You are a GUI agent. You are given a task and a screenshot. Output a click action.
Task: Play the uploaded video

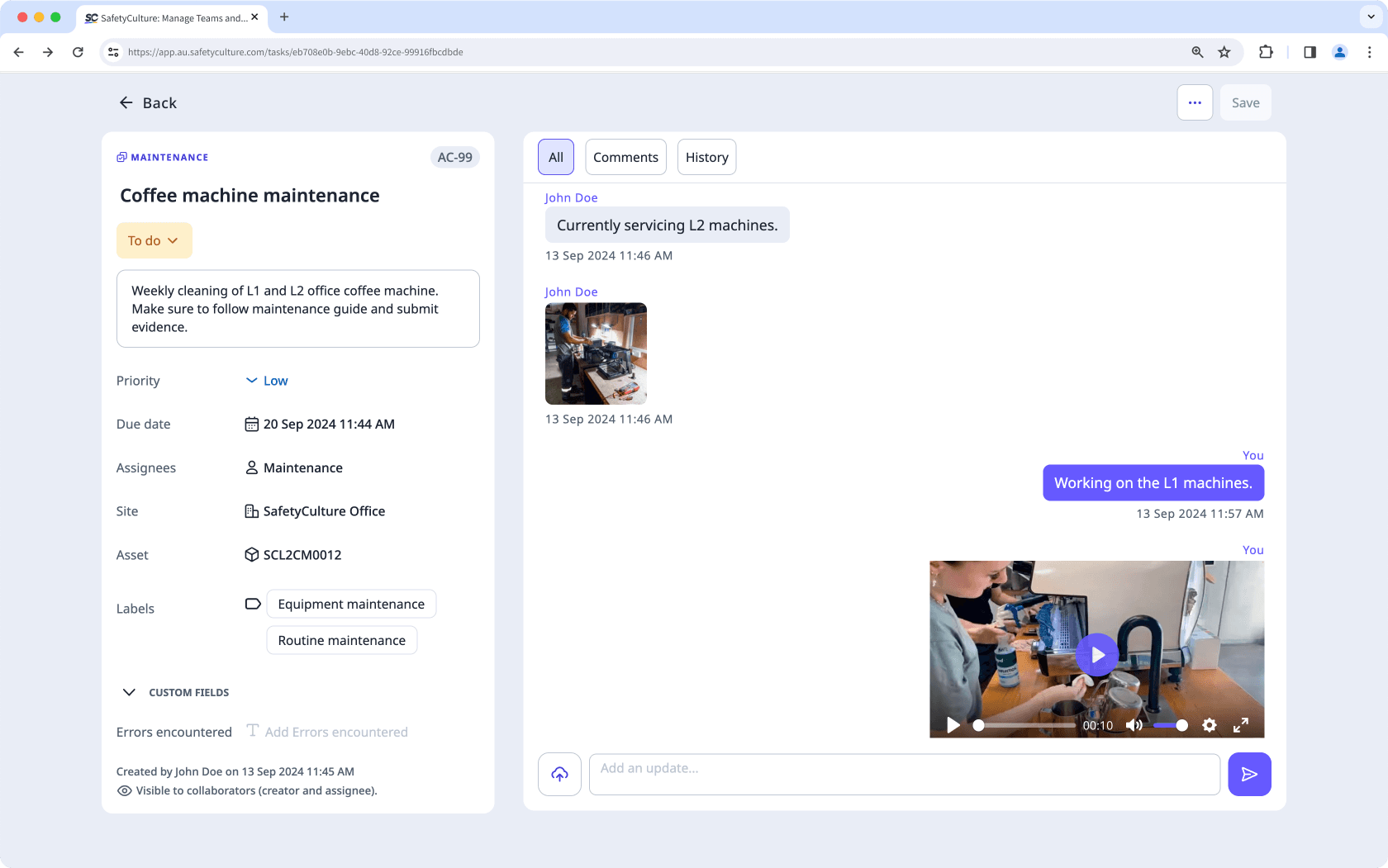(1097, 654)
